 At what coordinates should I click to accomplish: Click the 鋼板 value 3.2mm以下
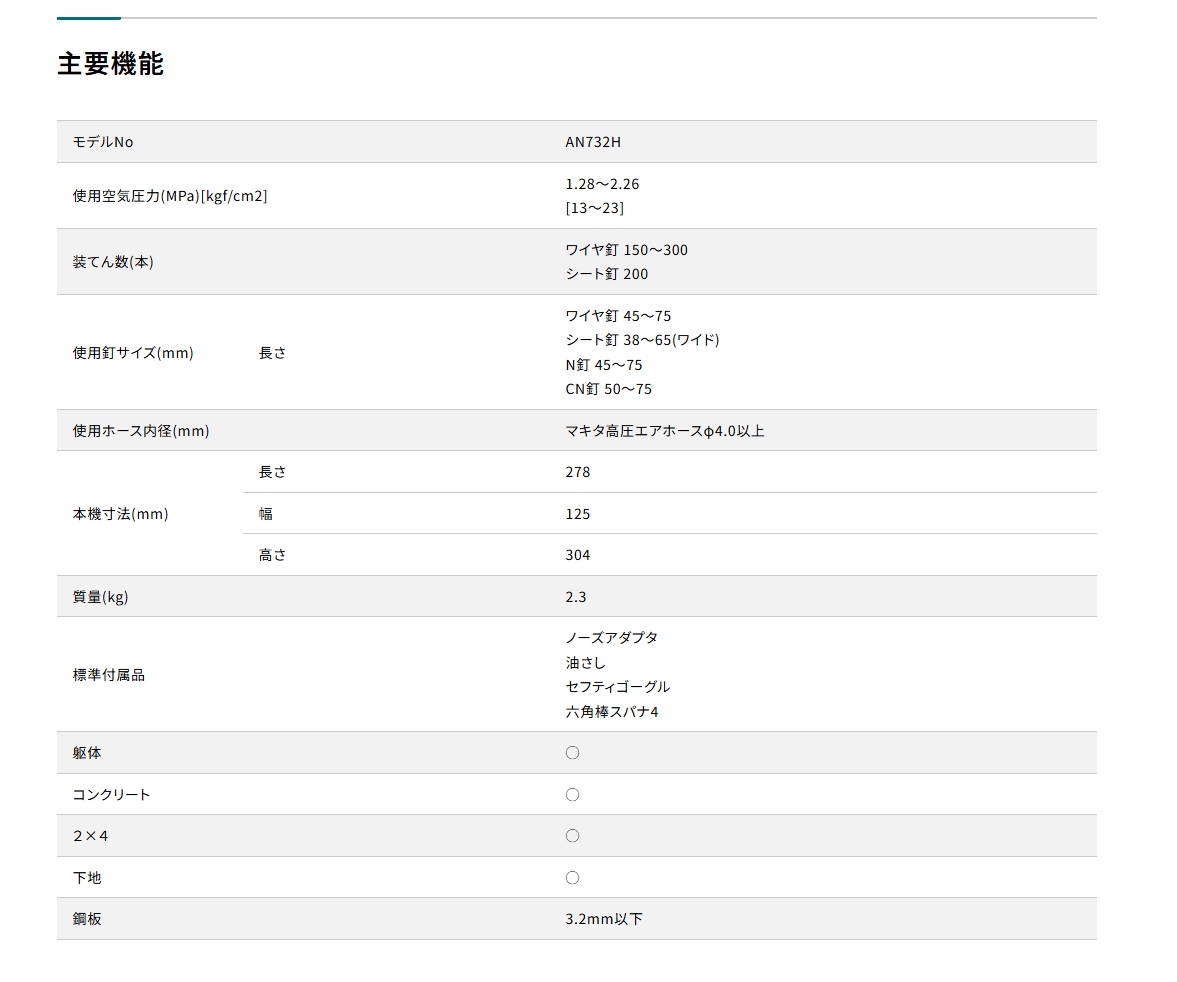(604, 919)
